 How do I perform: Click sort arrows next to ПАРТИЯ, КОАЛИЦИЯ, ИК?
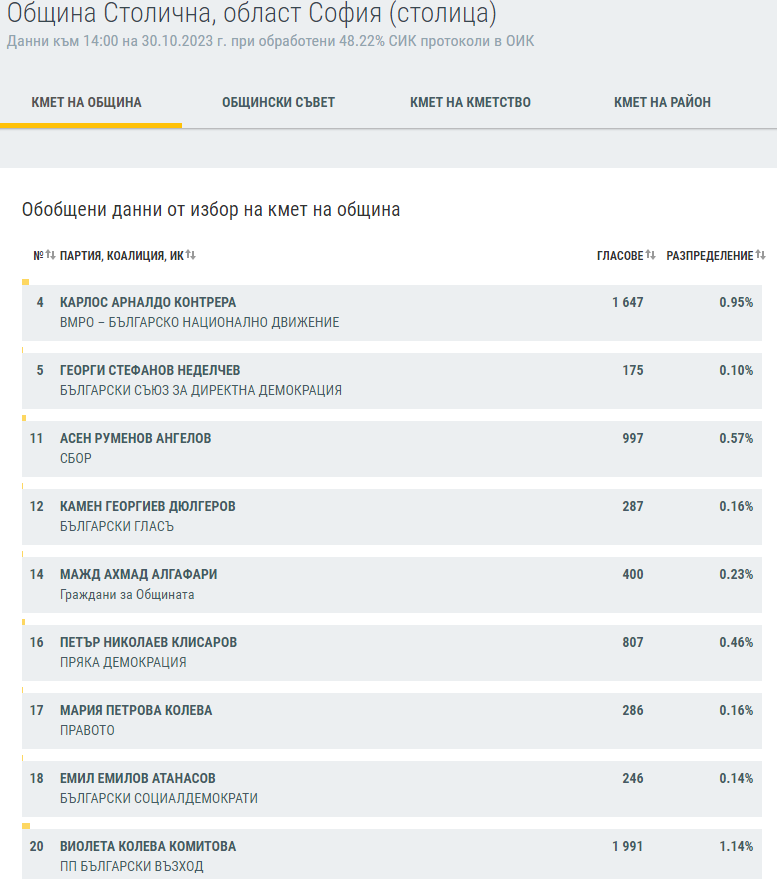pos(190,255)
